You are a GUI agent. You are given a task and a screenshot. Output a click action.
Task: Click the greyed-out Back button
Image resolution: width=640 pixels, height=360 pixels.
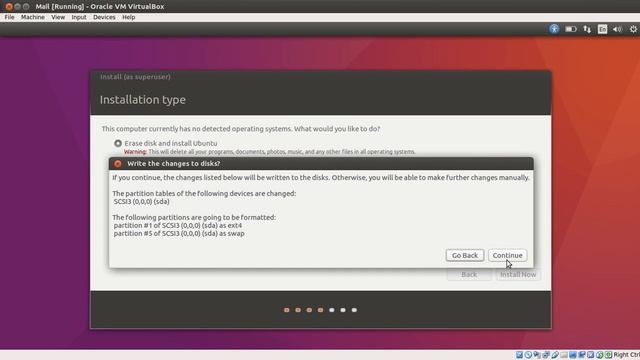click(x=469, y=274)
